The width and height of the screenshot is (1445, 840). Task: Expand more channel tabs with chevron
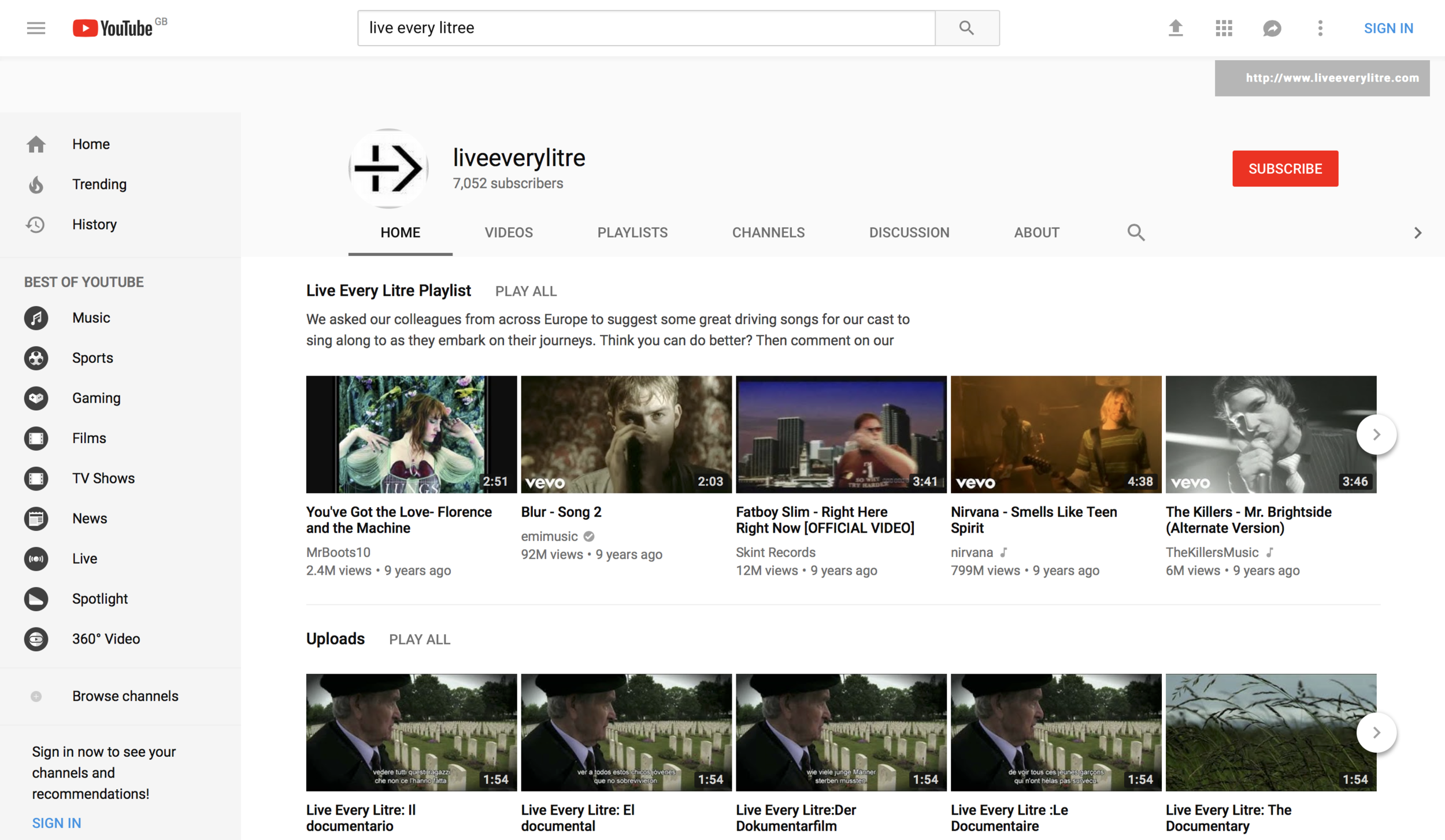[x=1418, y=233]
